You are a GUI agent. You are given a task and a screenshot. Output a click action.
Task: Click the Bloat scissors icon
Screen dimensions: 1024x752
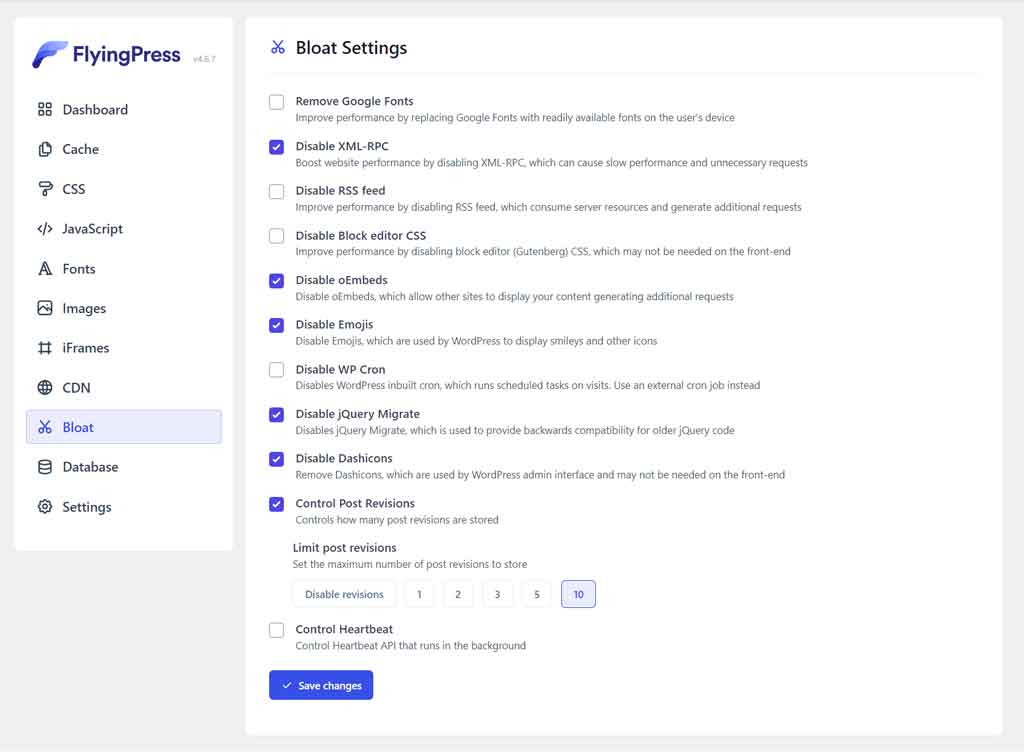coord(44,427)
